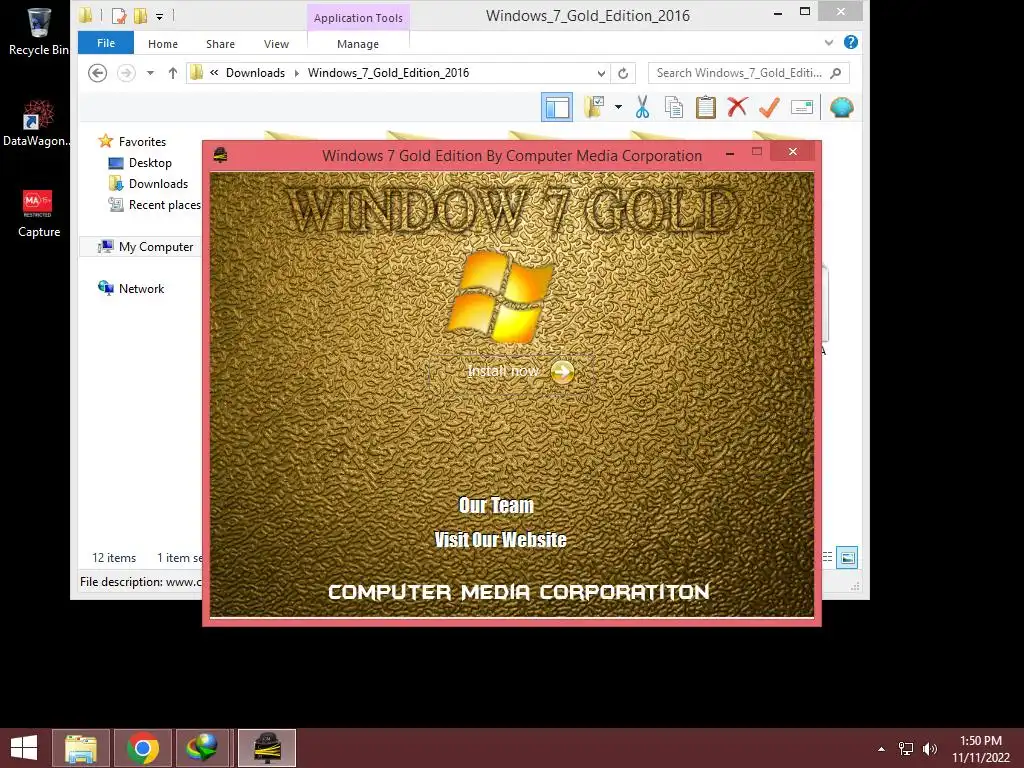Click the folder options toolbar icon
Viewport: 1024px width, 768px height.
point(594,107)
